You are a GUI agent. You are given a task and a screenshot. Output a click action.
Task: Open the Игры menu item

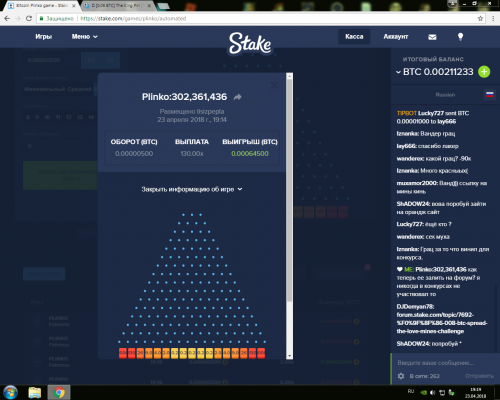click(44, 37)
